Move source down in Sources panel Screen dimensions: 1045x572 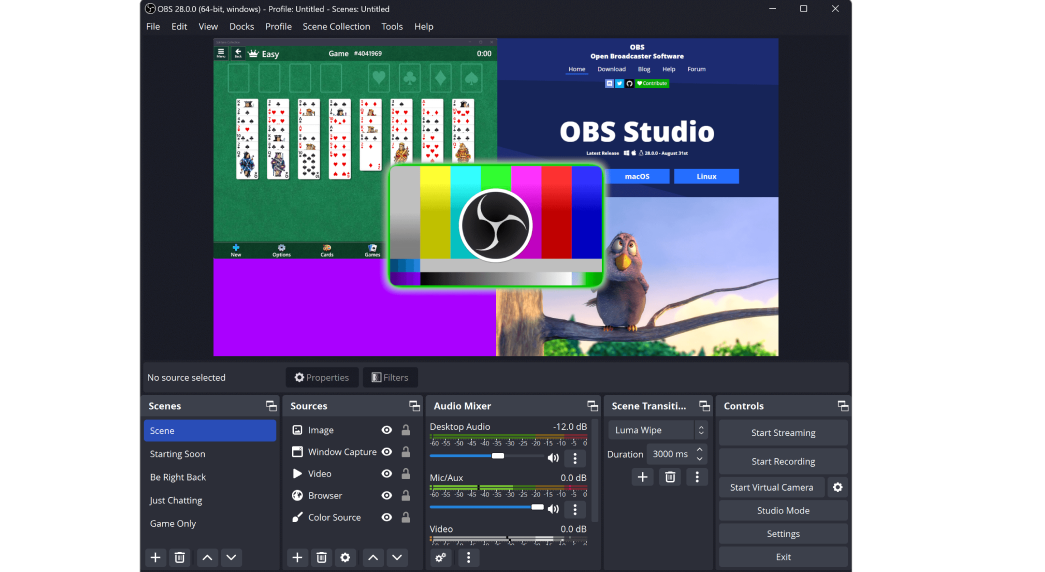[397, 557]
